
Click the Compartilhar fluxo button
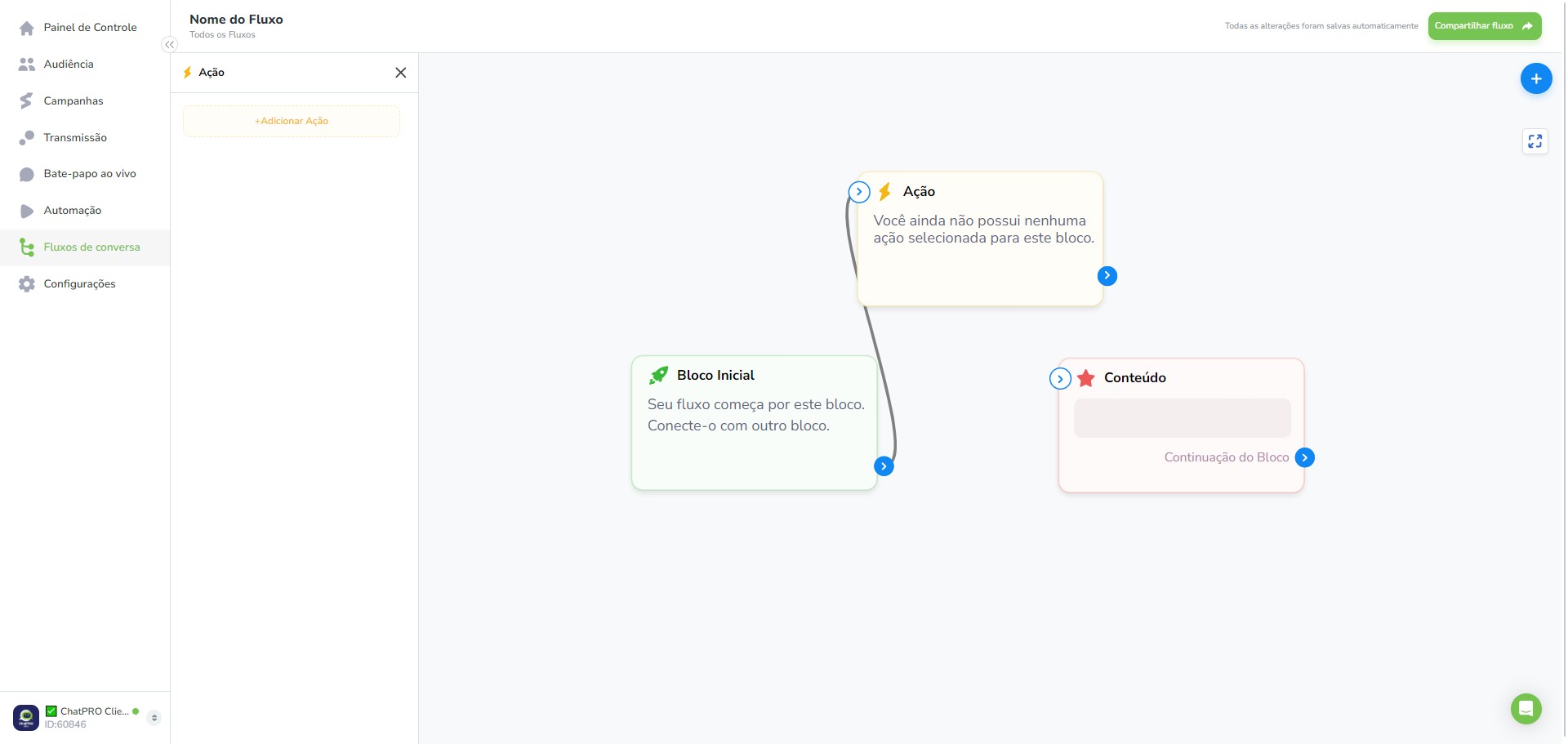coord(1484,26)
